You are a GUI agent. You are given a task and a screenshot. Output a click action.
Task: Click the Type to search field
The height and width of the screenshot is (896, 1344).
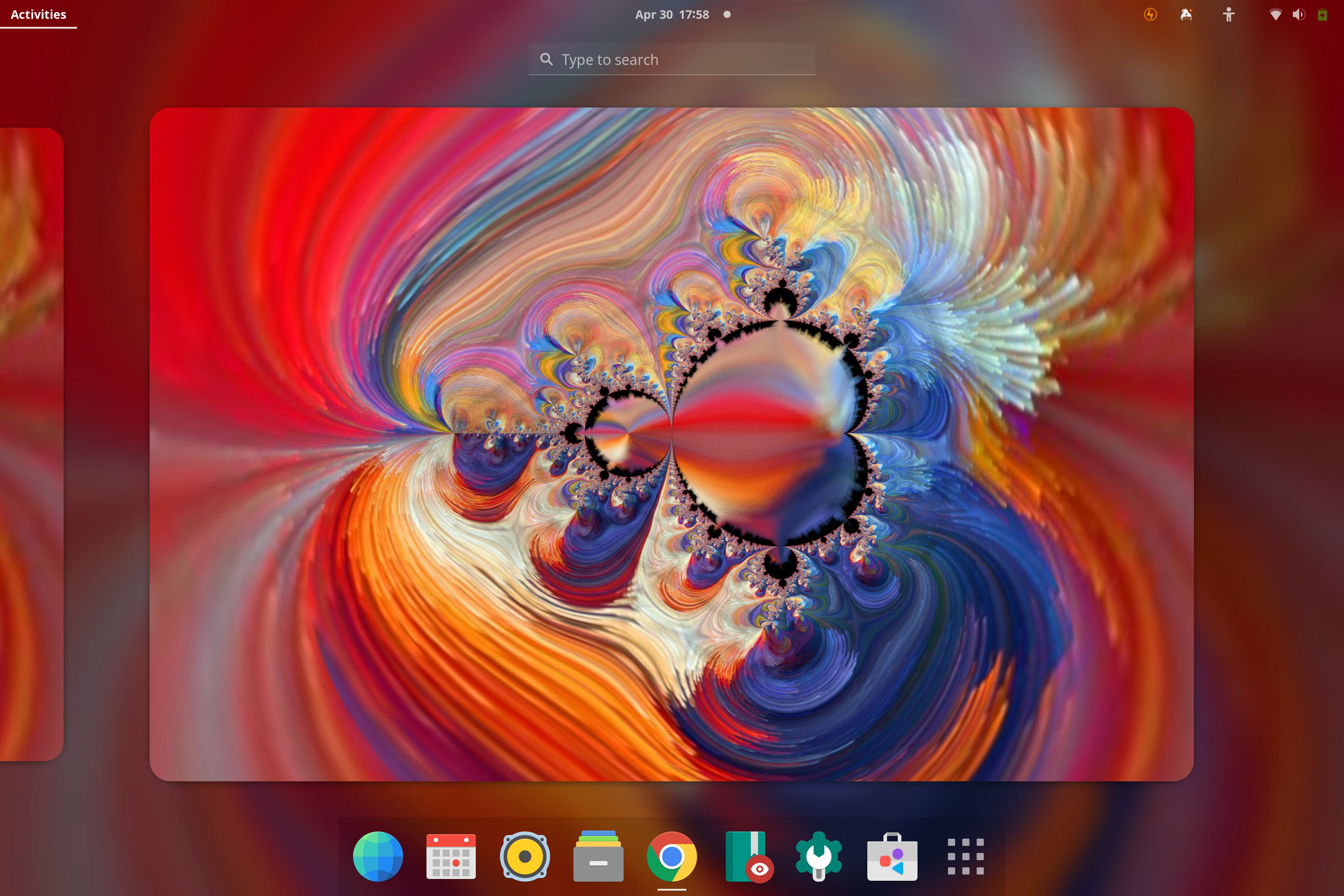point(672,60)
